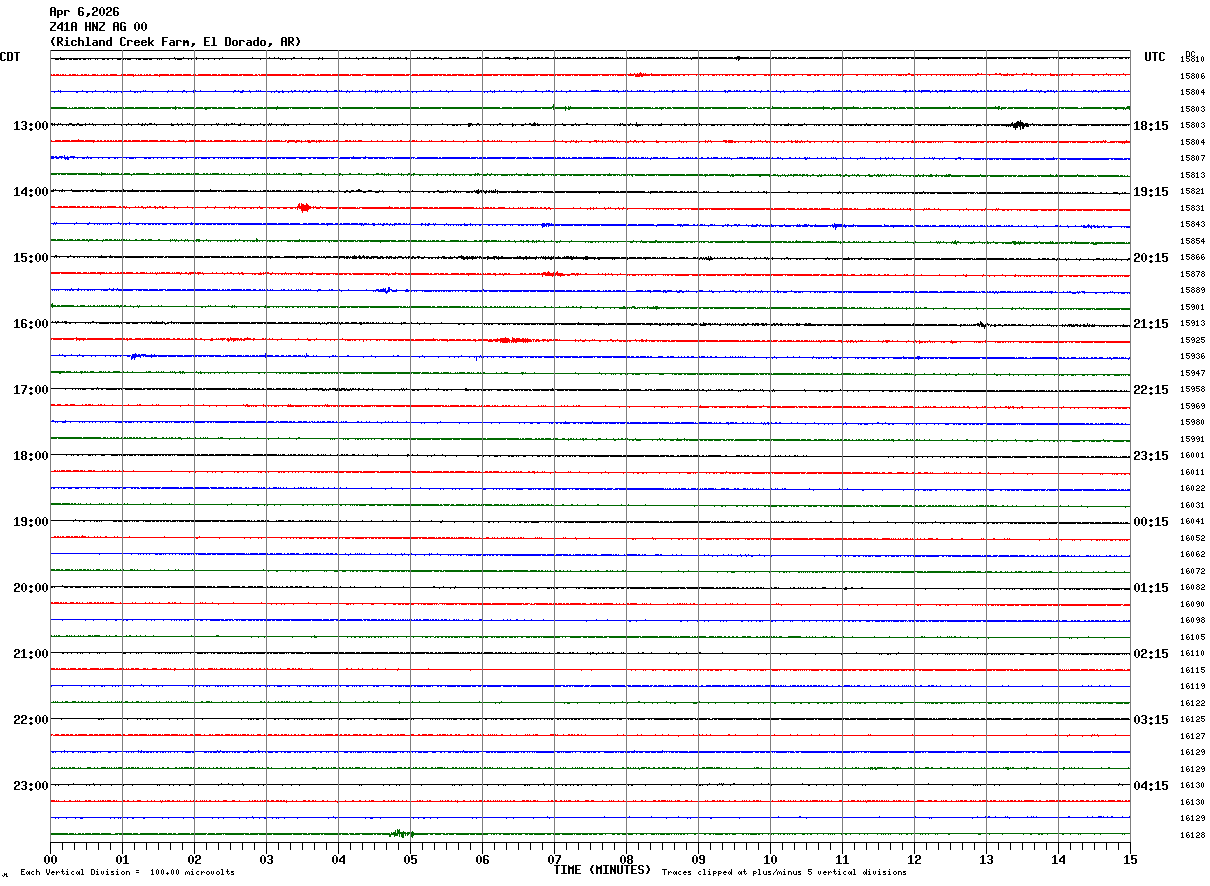Click the 22:15 UTC time label
This screenshot has height=886, width=1210.
pos(1151,390)
